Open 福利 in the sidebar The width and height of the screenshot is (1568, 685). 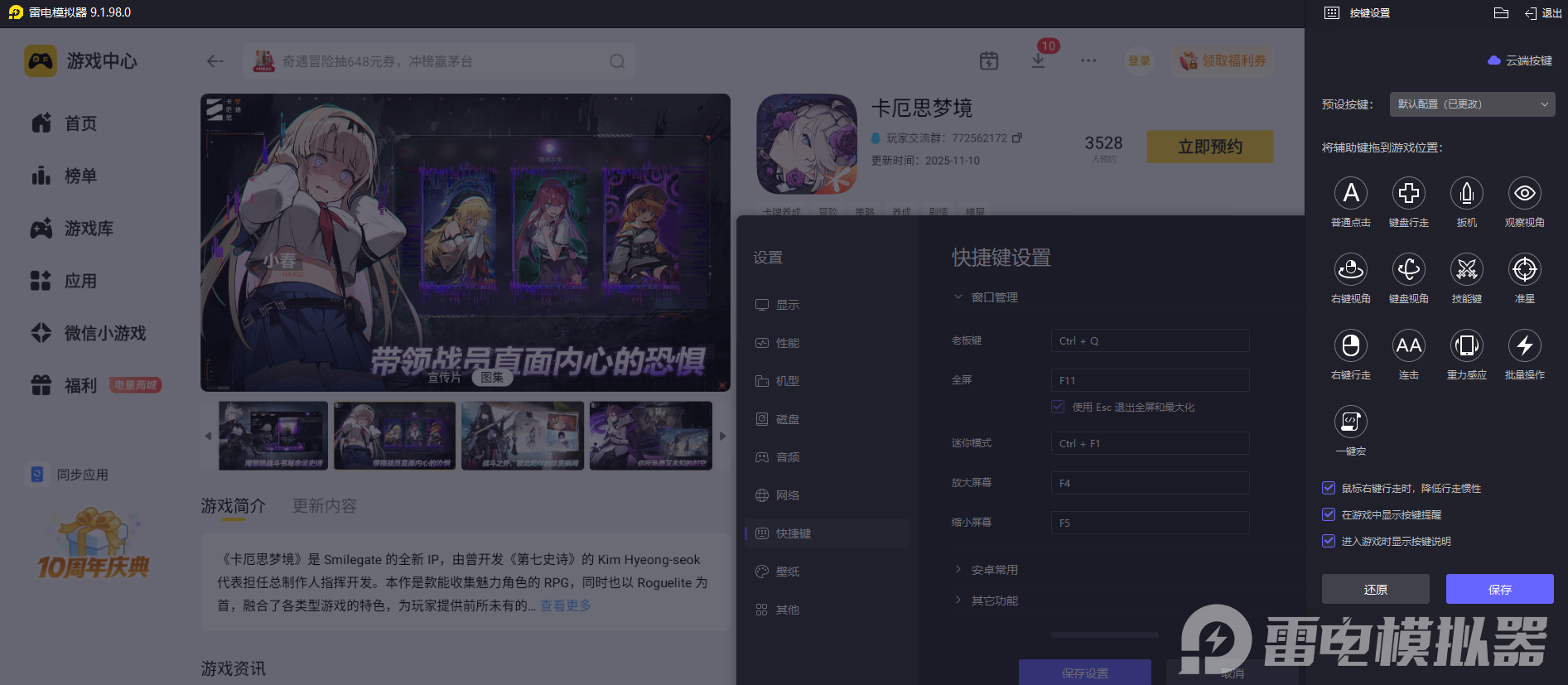[64, 385]
